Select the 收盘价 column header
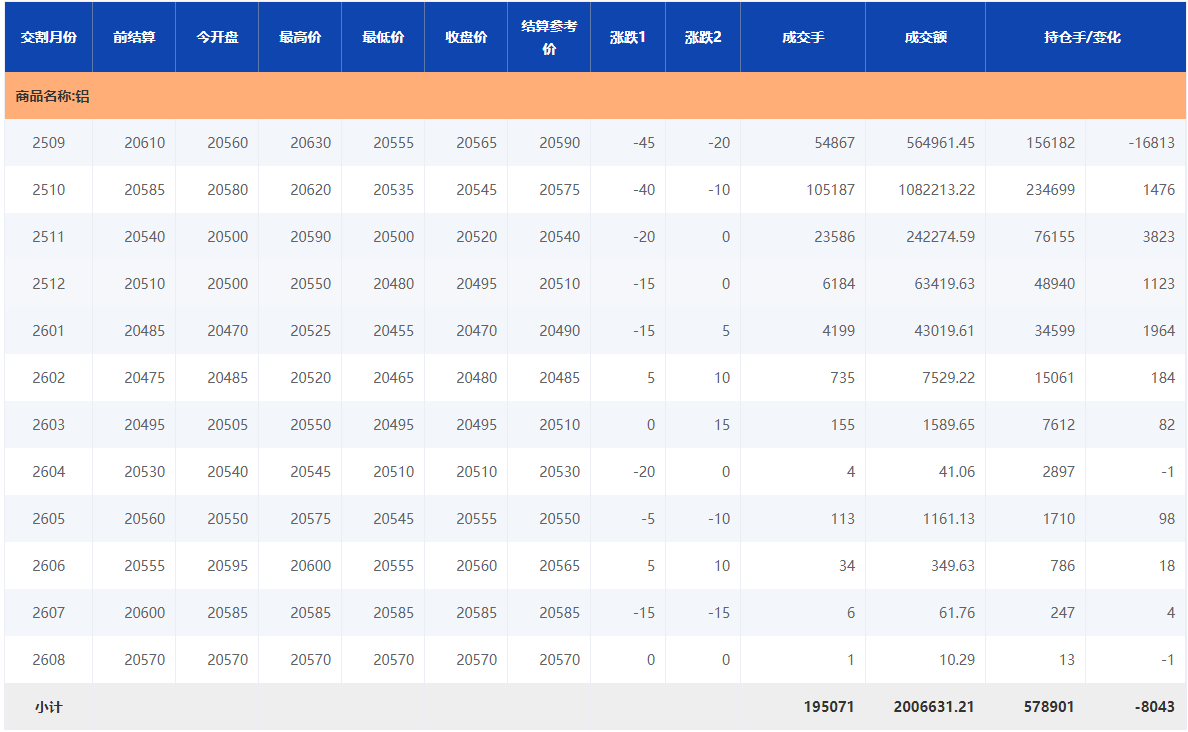Image resolution: width=1188 pixels, height=732 pixels. (466, 37)
